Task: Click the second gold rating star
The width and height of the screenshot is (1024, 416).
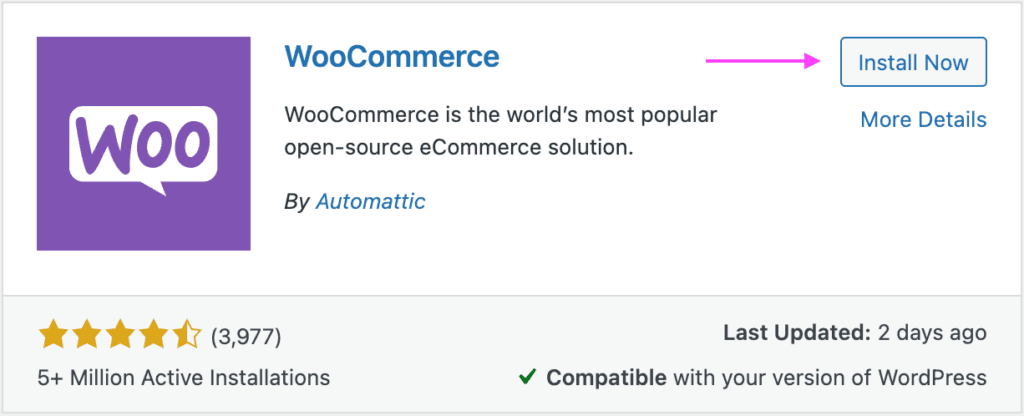Action: (x=86, y=335)
